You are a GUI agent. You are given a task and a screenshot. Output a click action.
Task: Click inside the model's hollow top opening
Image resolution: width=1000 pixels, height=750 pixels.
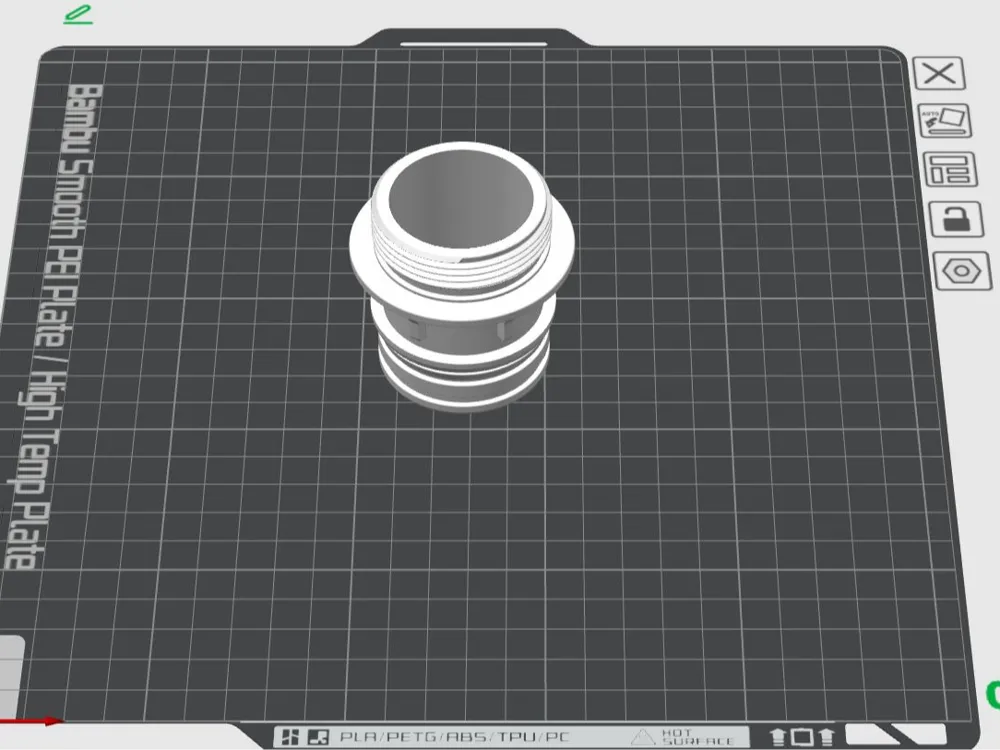[x=460, y=200]
